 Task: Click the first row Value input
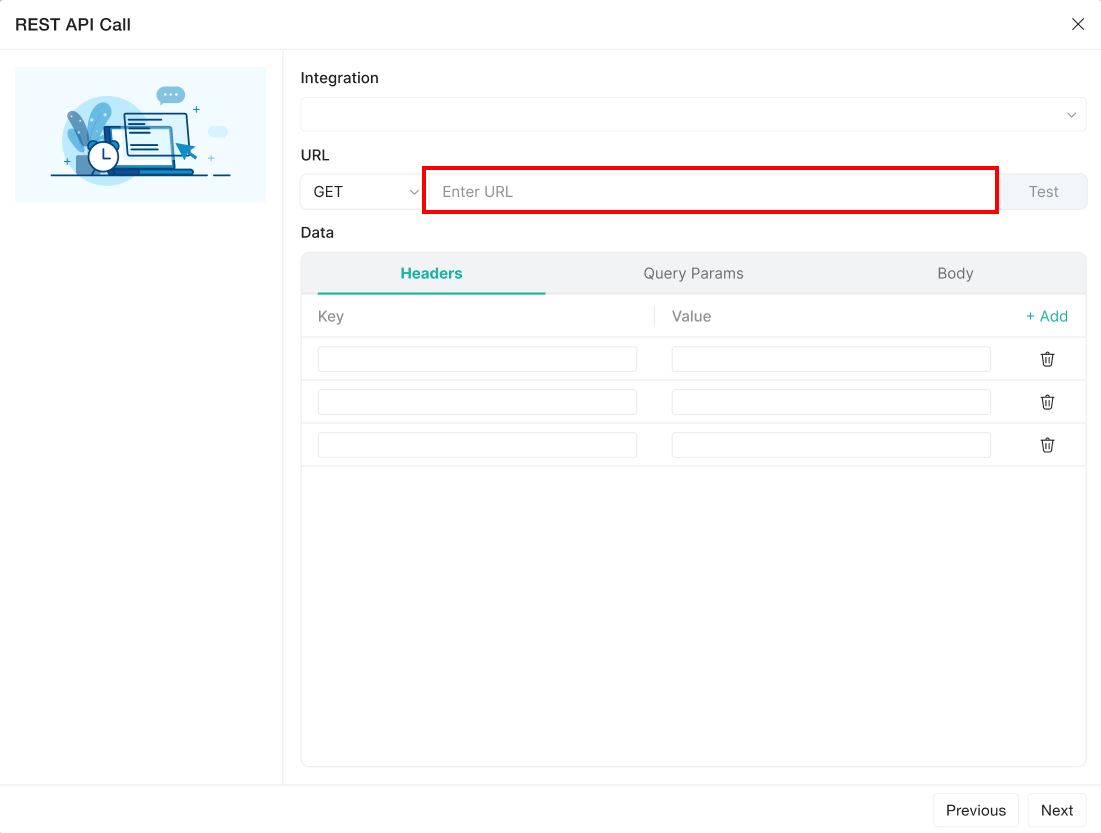click(830, 359)
